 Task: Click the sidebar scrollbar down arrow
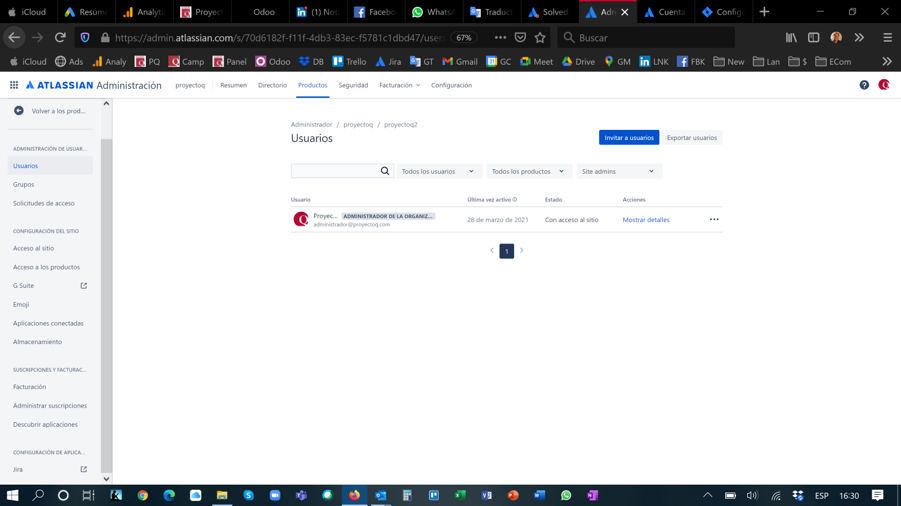tap(106, 478)
